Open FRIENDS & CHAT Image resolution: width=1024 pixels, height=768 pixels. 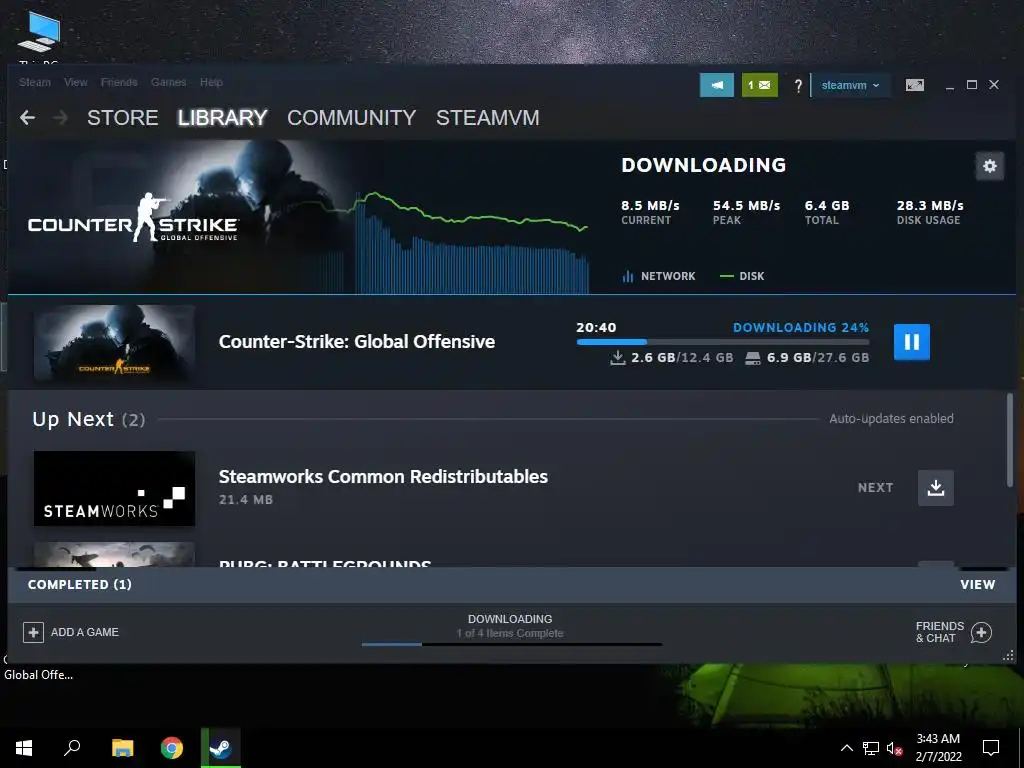[953, 632]
